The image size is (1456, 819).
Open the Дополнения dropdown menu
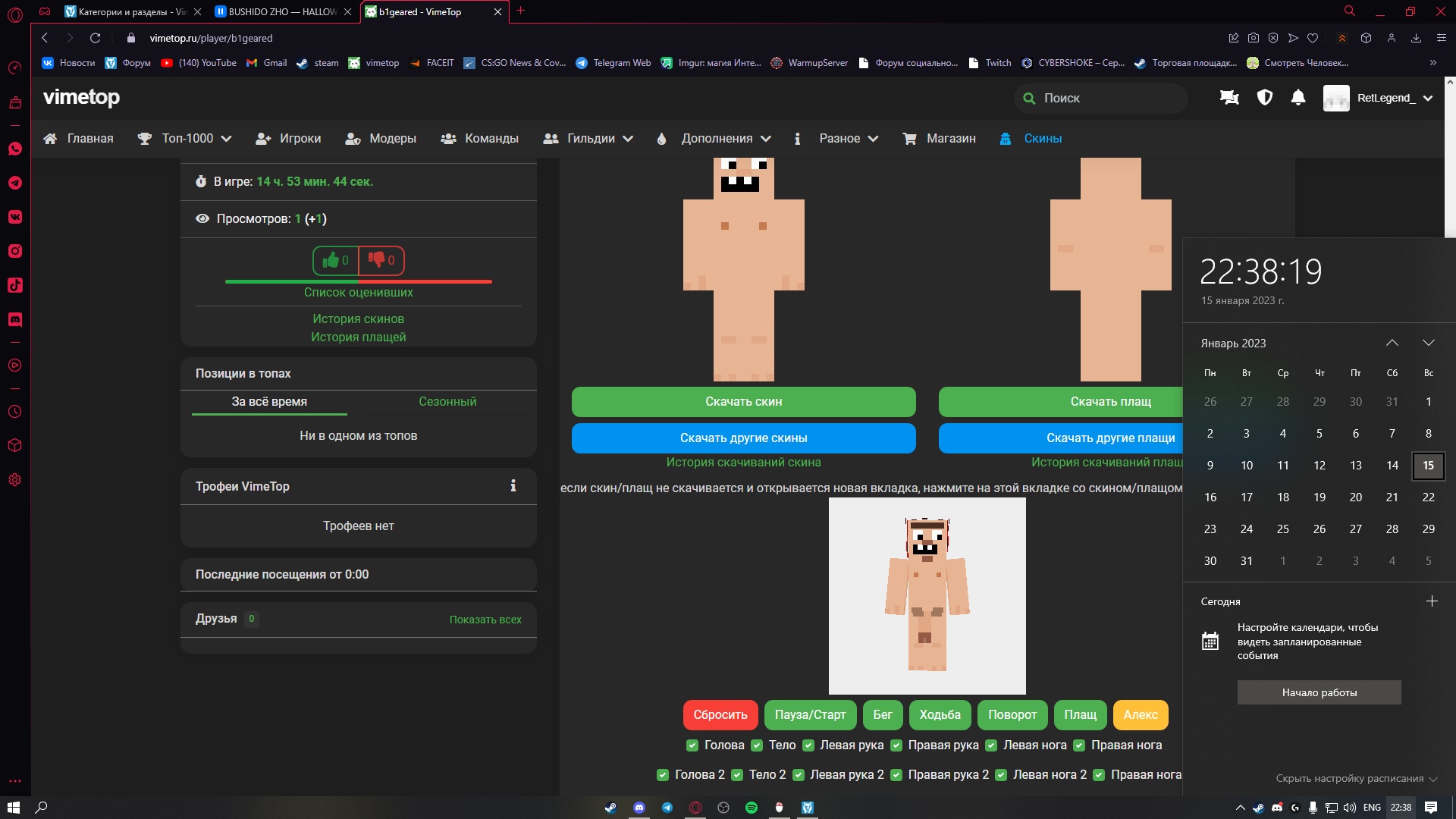pos(716,139)
